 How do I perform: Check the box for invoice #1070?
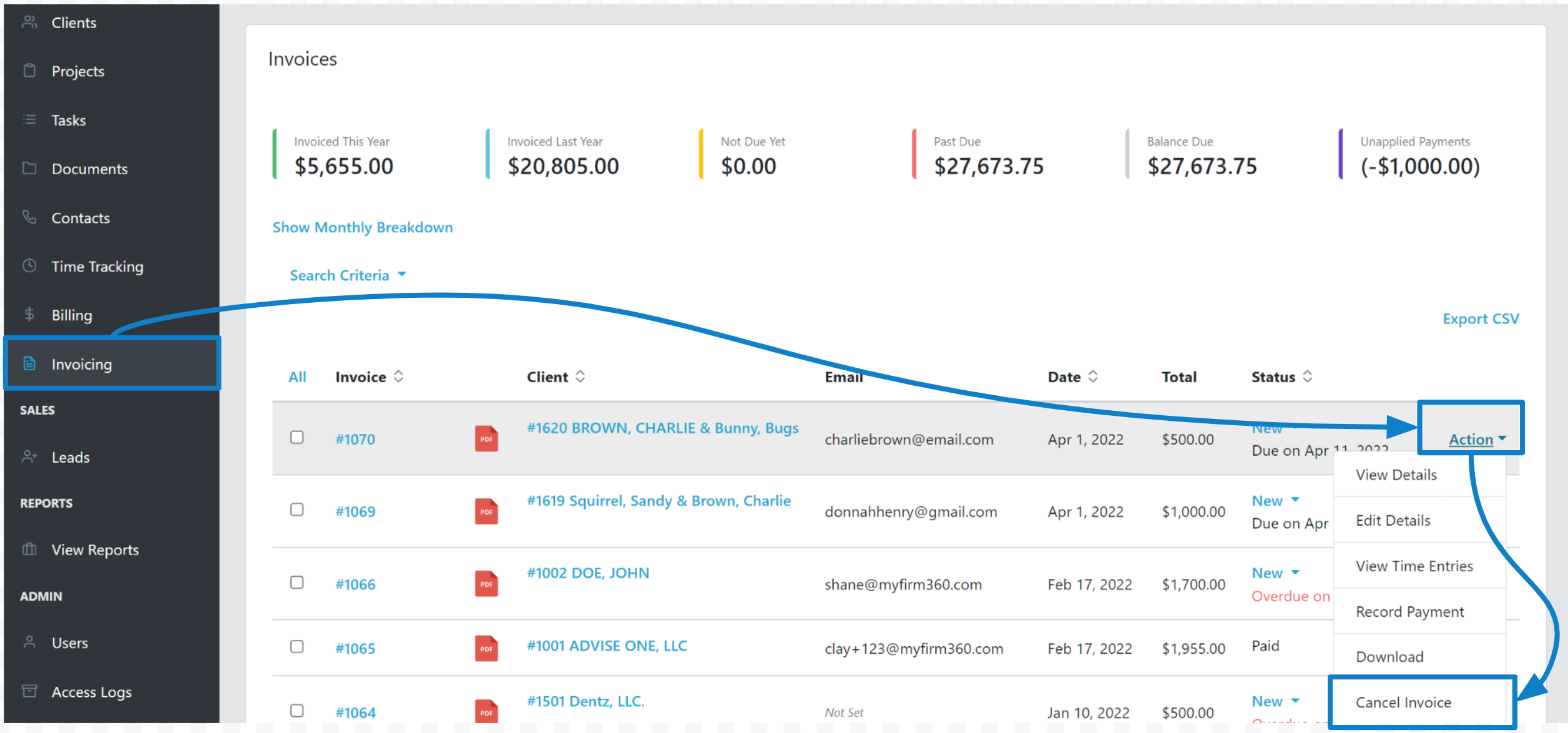tap(297, 437)
